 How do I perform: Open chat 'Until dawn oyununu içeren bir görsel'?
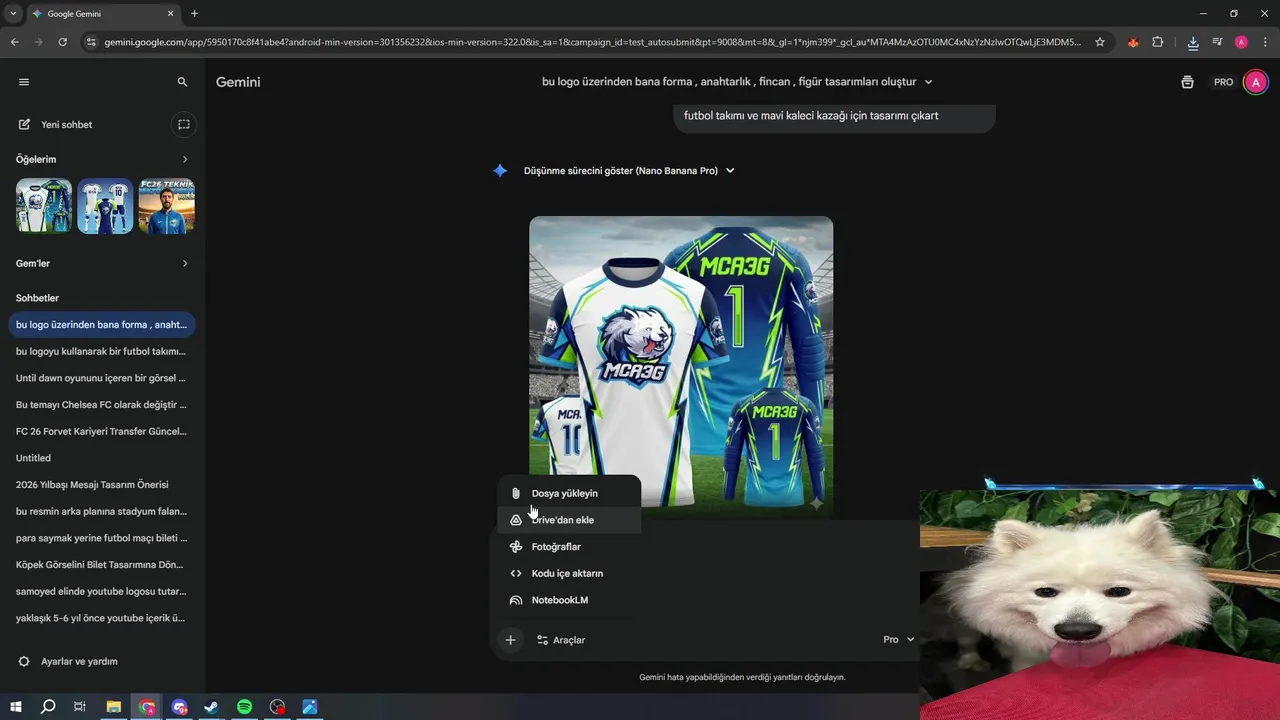point(101,378)
